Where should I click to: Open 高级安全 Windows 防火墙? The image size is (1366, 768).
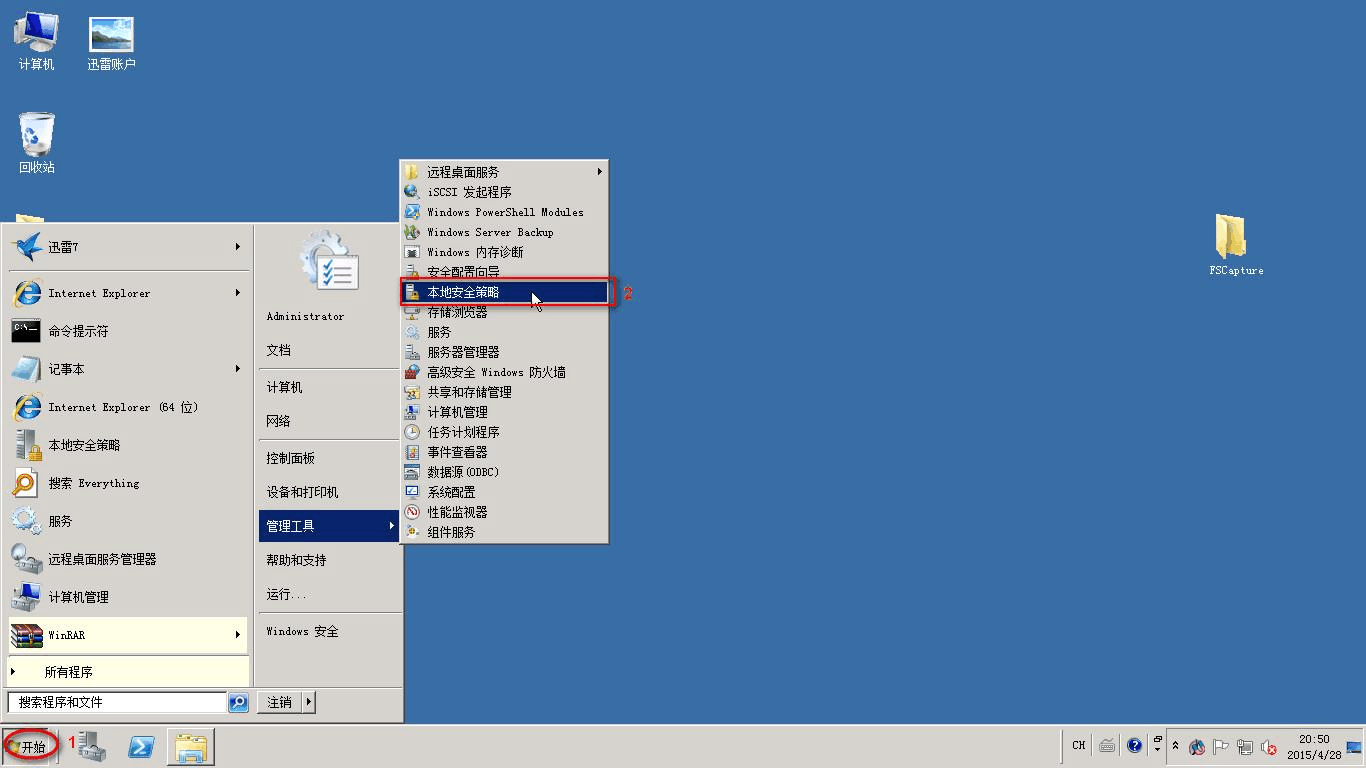(x=504, y=372)
